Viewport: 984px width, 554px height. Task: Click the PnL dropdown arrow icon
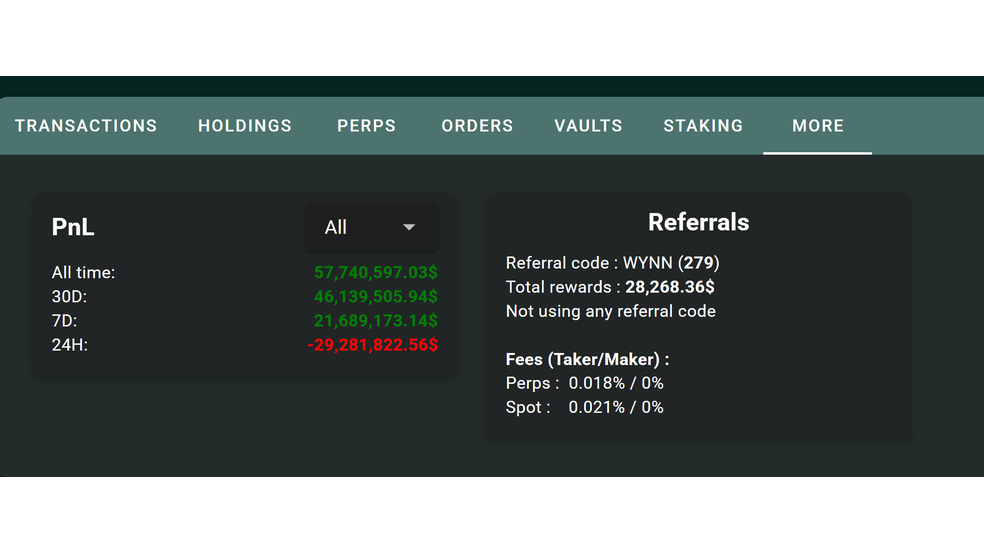(409, 228)
